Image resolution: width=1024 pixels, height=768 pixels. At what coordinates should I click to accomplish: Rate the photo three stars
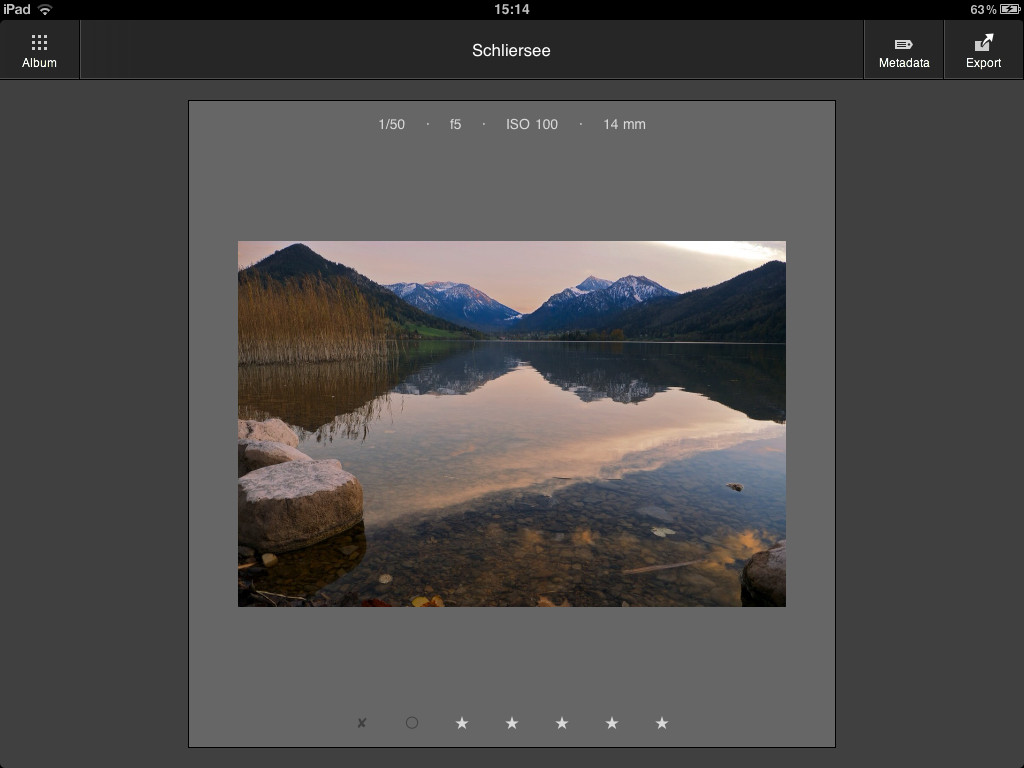click(x=562, y=723)
